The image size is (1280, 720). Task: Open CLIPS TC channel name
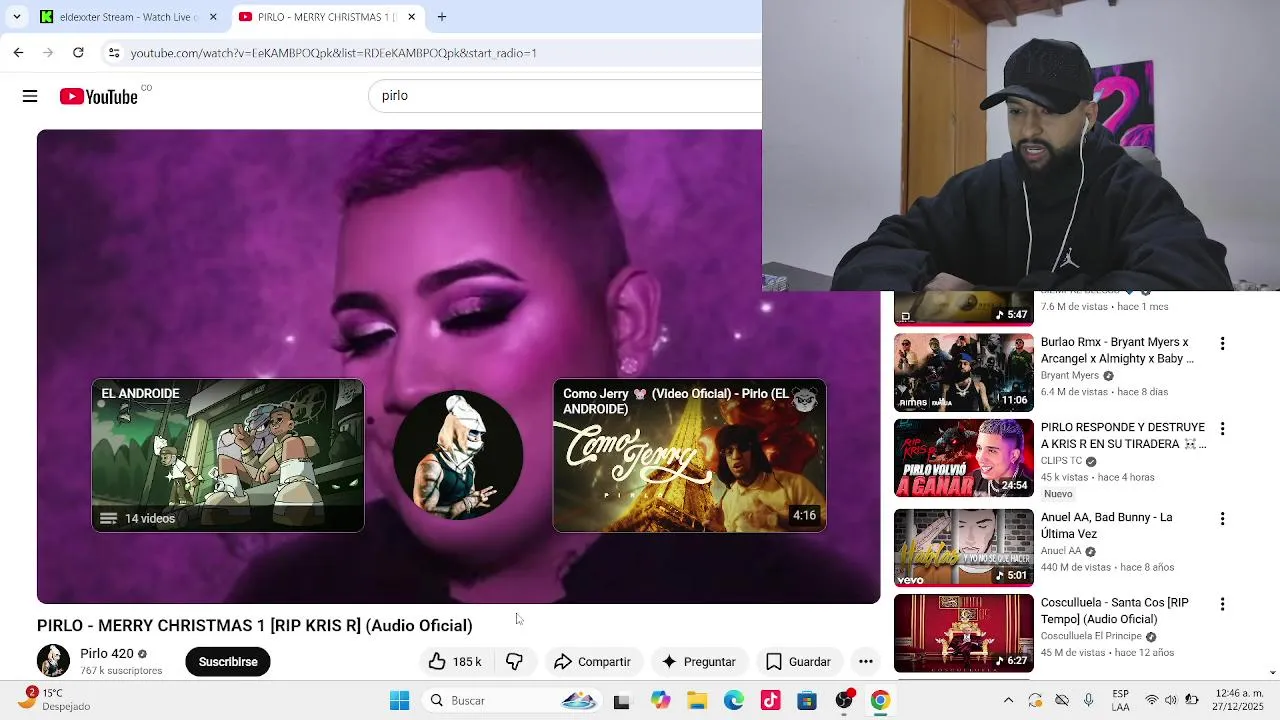point(1062,461)
